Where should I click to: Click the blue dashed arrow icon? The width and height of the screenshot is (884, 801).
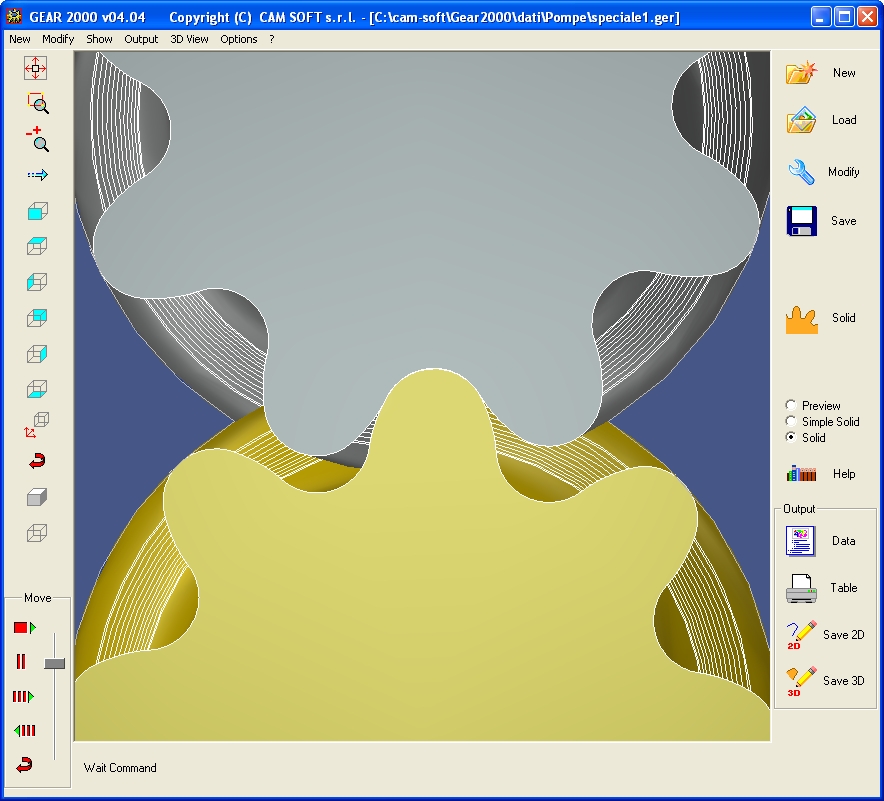click(x=37, y=175)
